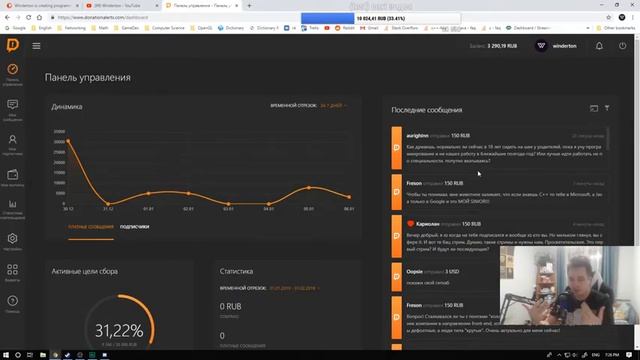Open the DonationAlerts logo home icon
640x360 pixels.
pos(13,45)
